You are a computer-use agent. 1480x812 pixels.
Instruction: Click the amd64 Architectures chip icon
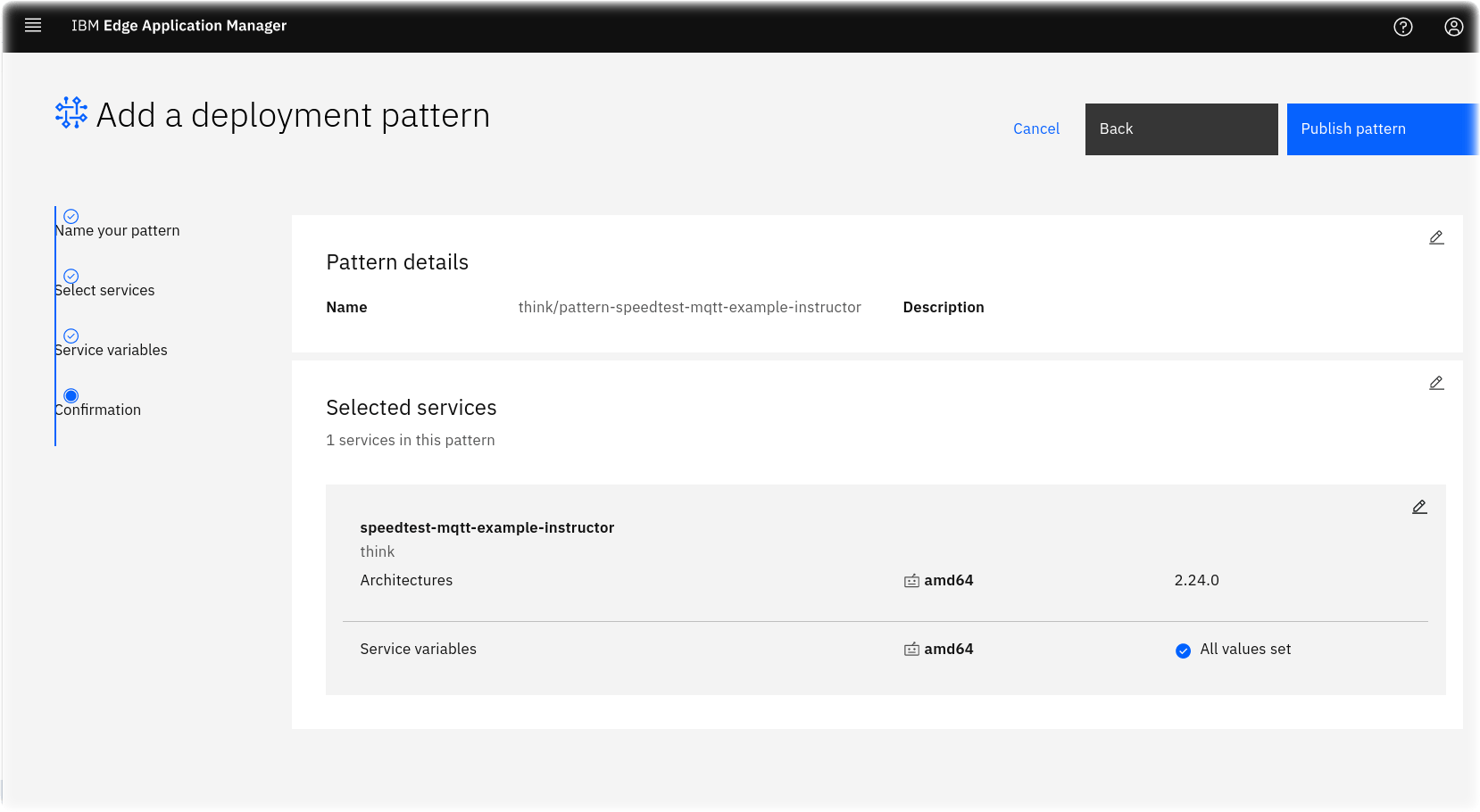[911, 581]
